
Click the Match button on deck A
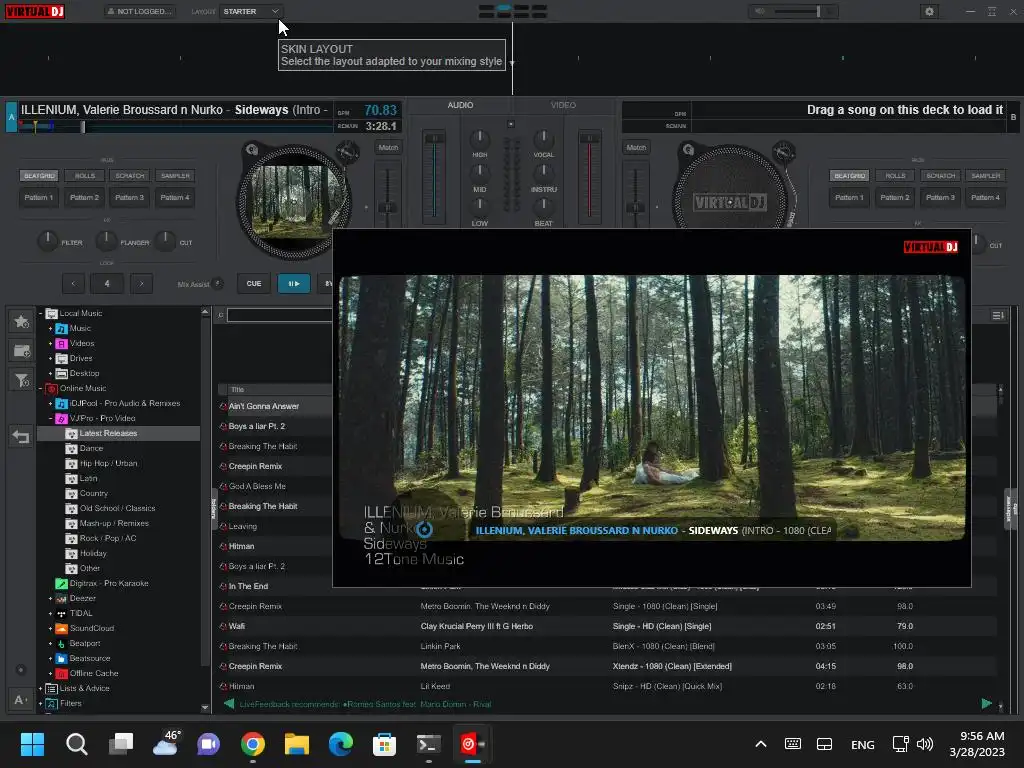click(x=388, y=148)
